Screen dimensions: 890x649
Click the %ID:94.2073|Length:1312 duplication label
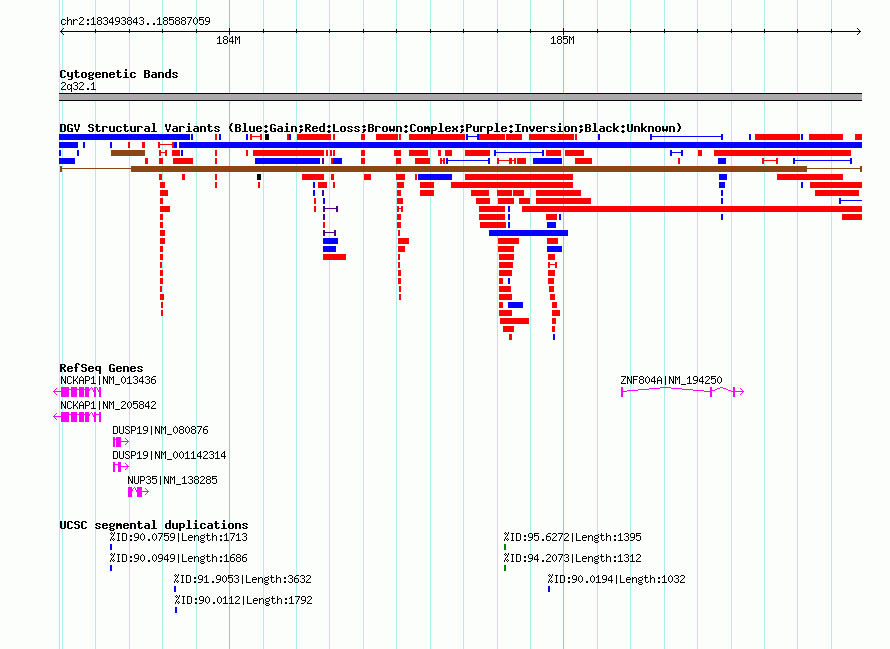573,558
